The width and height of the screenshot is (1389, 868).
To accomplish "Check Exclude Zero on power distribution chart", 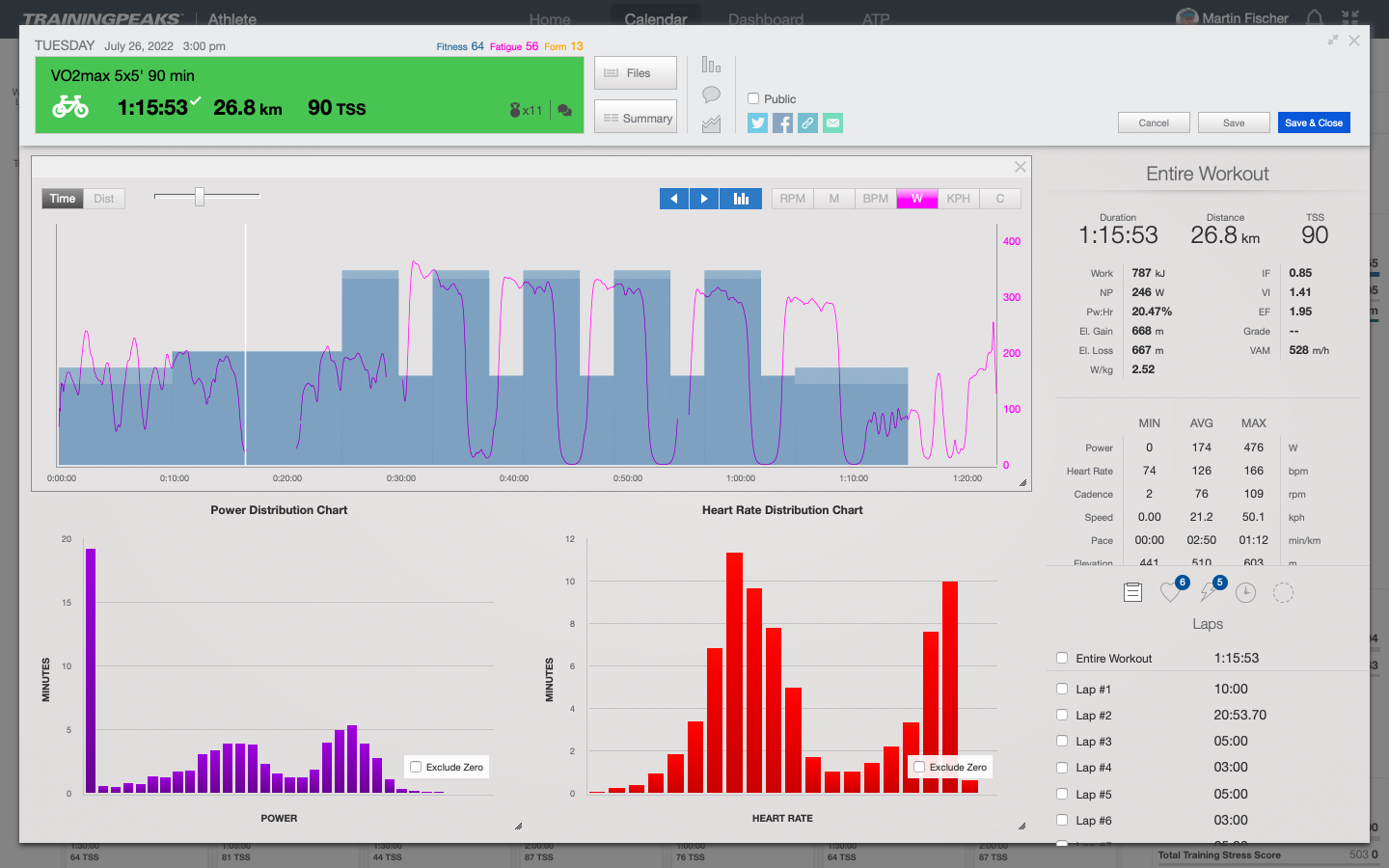I will (416, 767).
